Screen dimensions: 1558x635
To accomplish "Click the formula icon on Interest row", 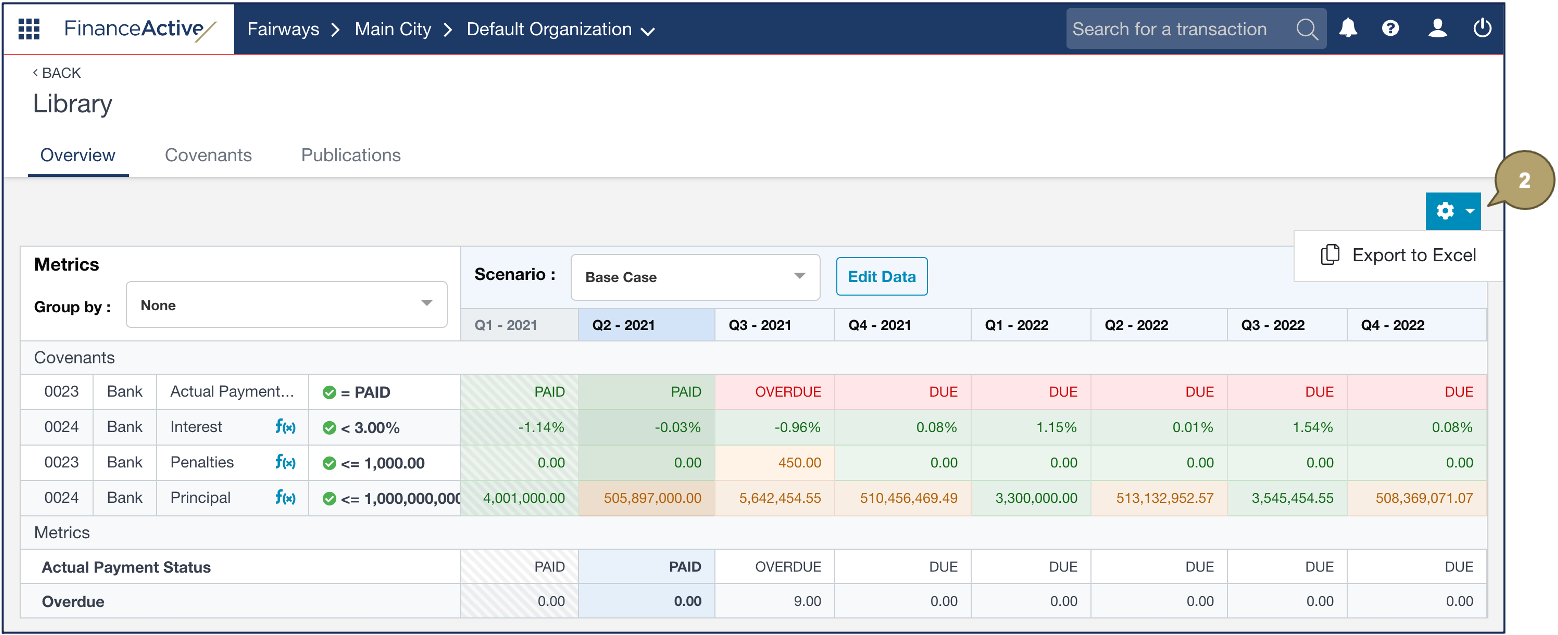I will pos(285,427).
